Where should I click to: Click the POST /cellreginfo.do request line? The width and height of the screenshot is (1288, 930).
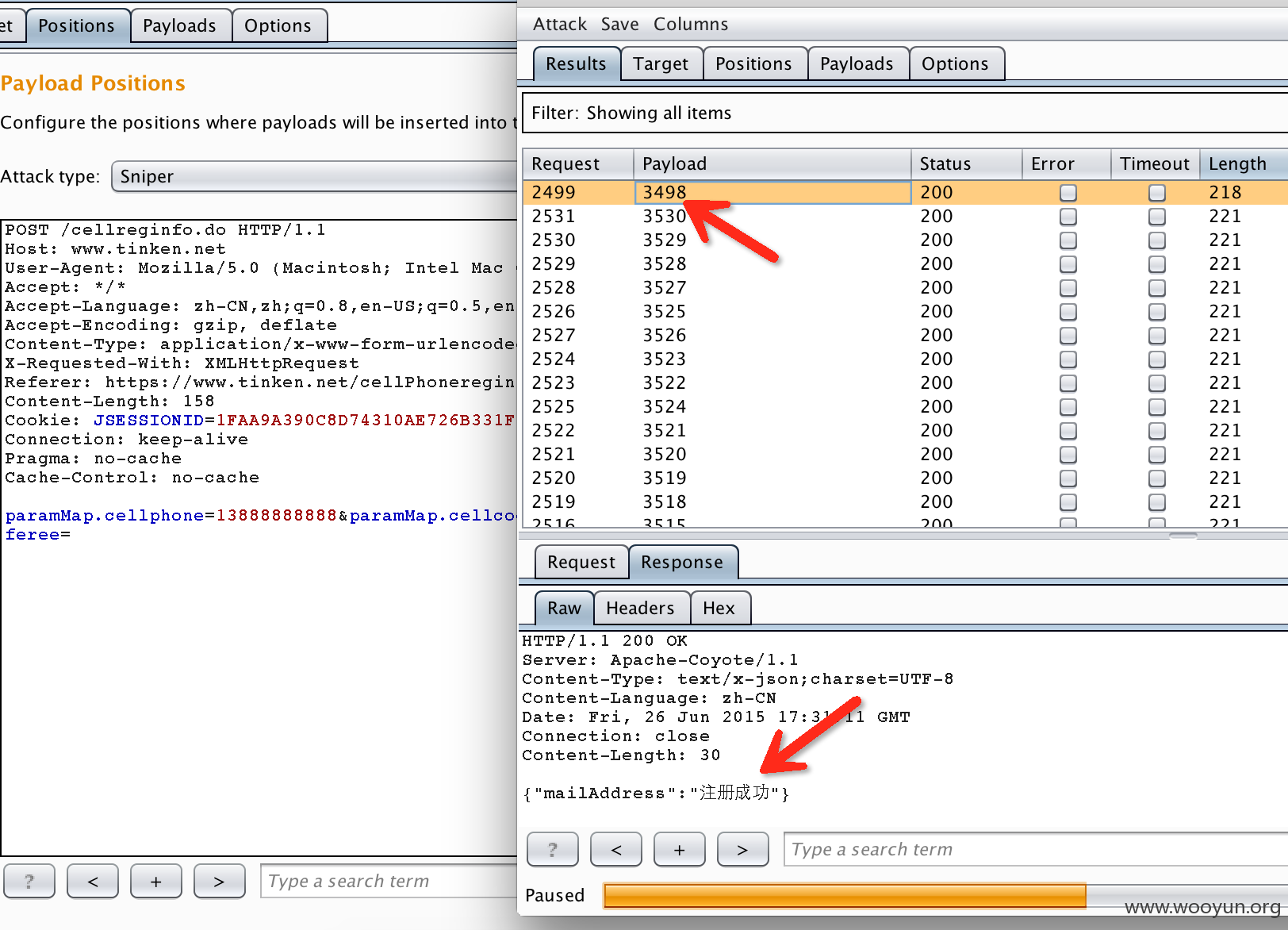165,230
